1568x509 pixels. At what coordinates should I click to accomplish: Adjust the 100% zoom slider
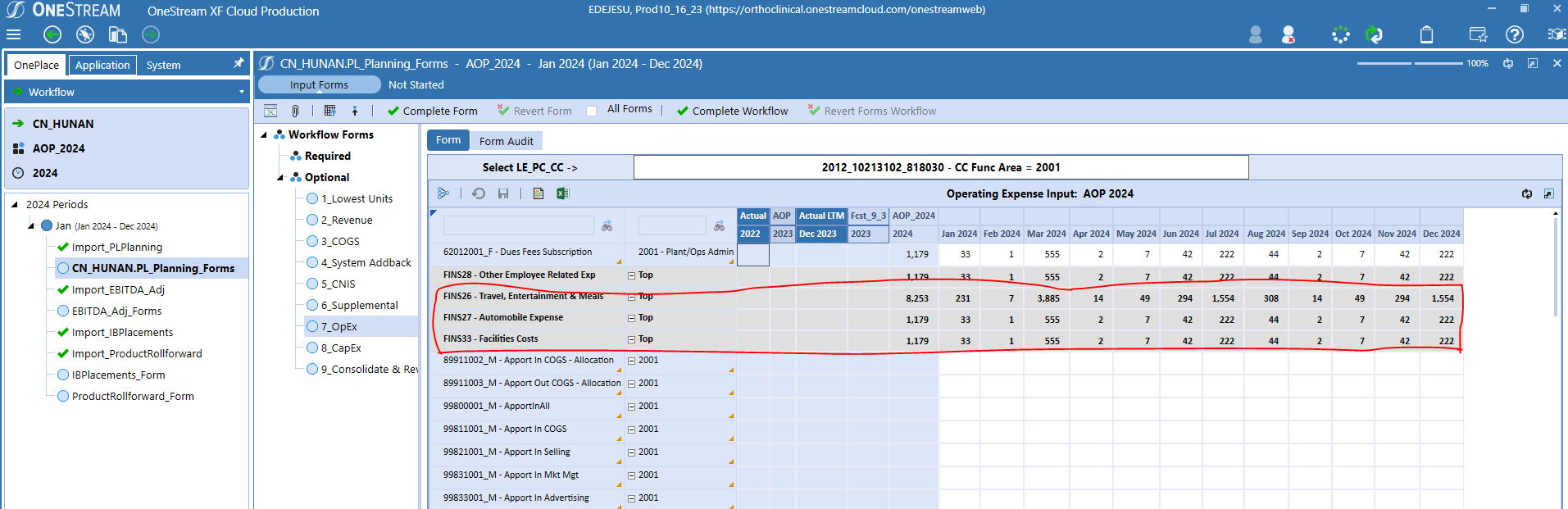1412,63
